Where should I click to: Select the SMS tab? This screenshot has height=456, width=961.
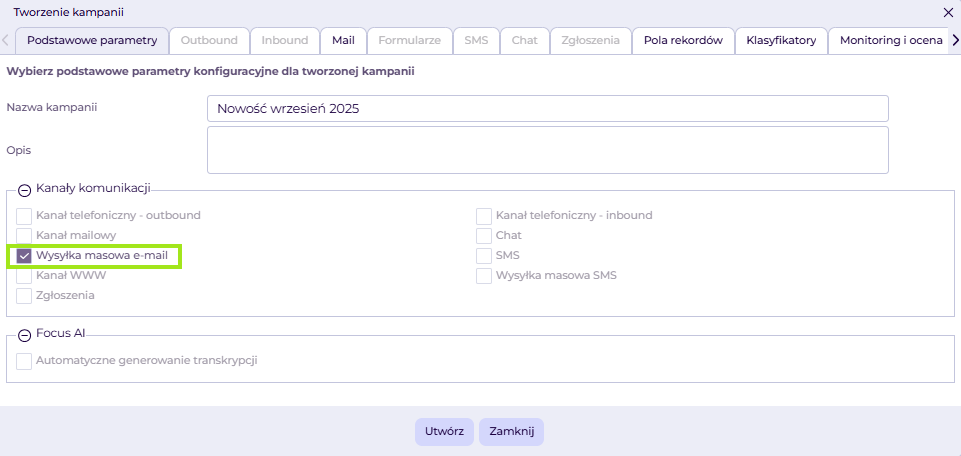[476, 41]
